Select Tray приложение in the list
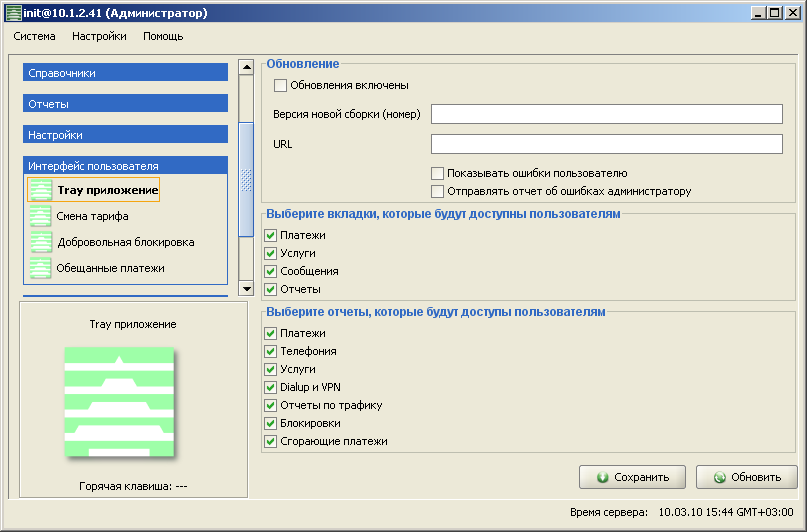 click(94, 190)
